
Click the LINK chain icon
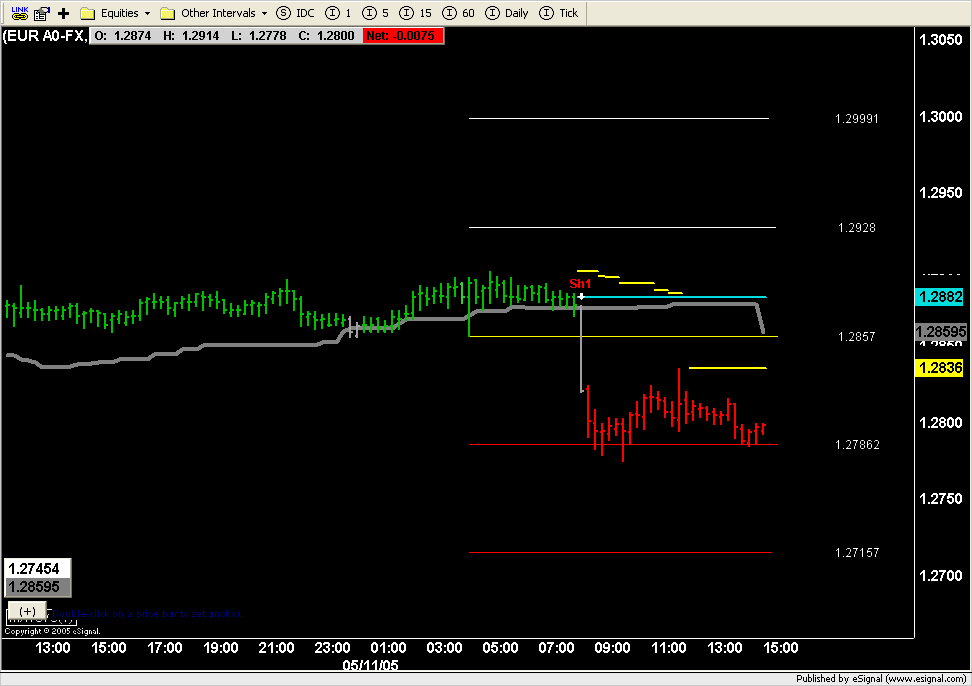pos(20,13)
